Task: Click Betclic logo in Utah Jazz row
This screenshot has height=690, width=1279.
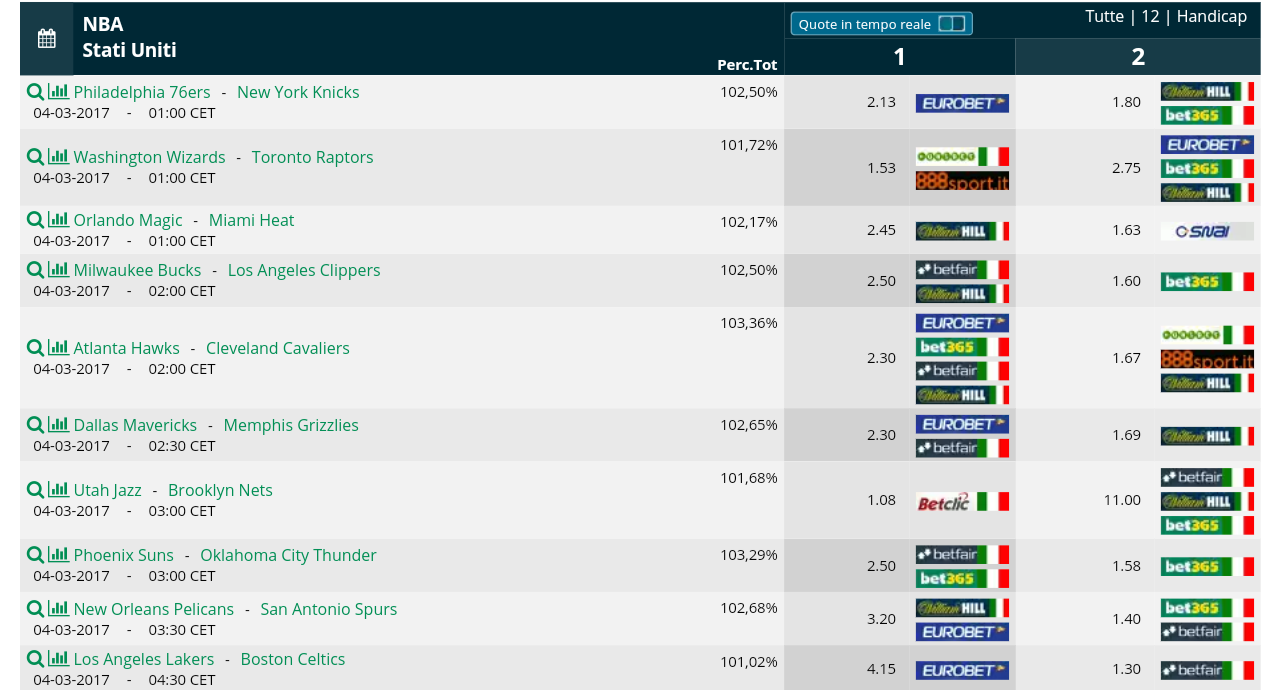Action: (x=962, y=501)
